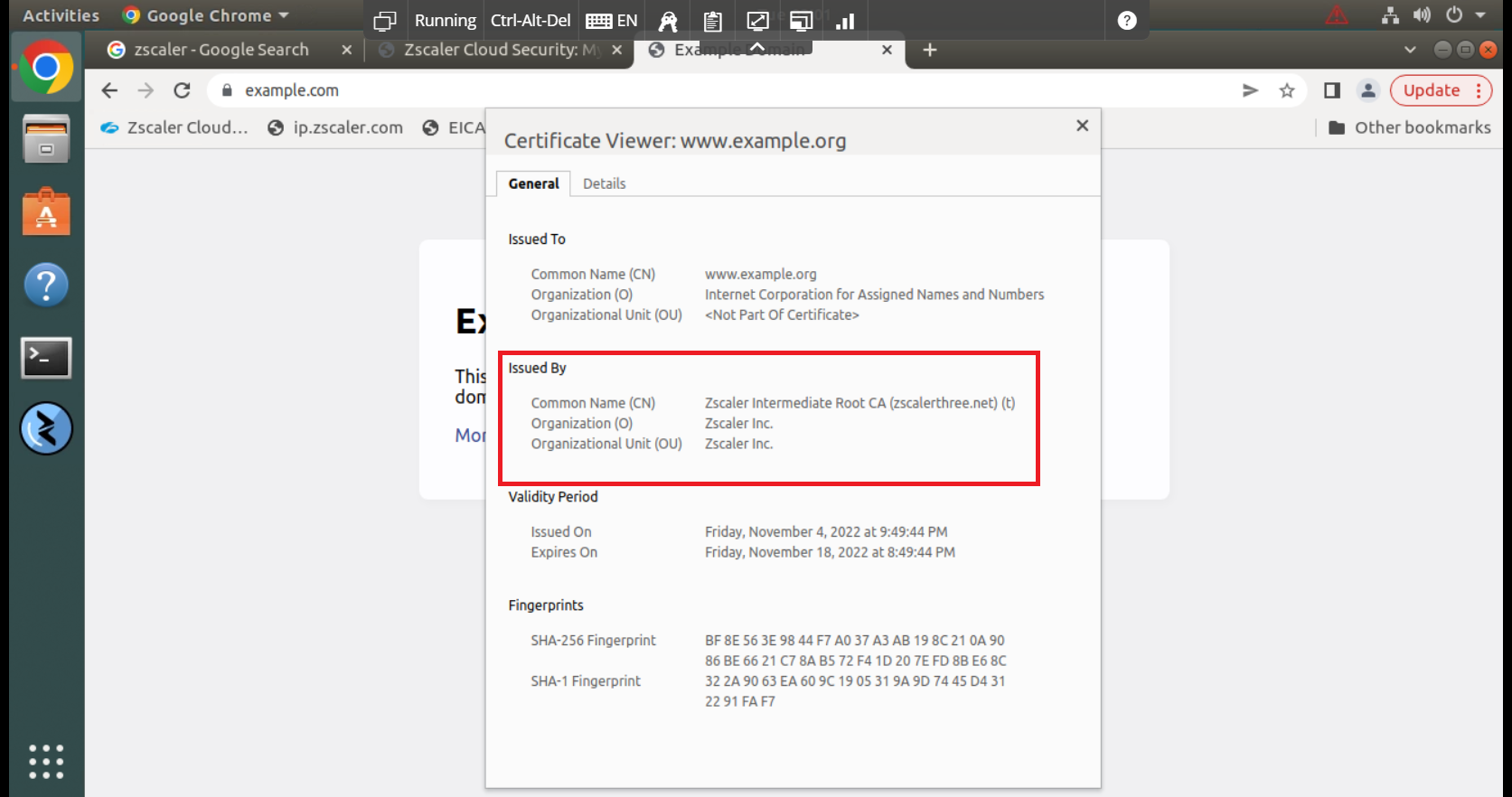Go back in Chrome
The width and height of the screenshot is (1512, 797).
pos(109,90)
